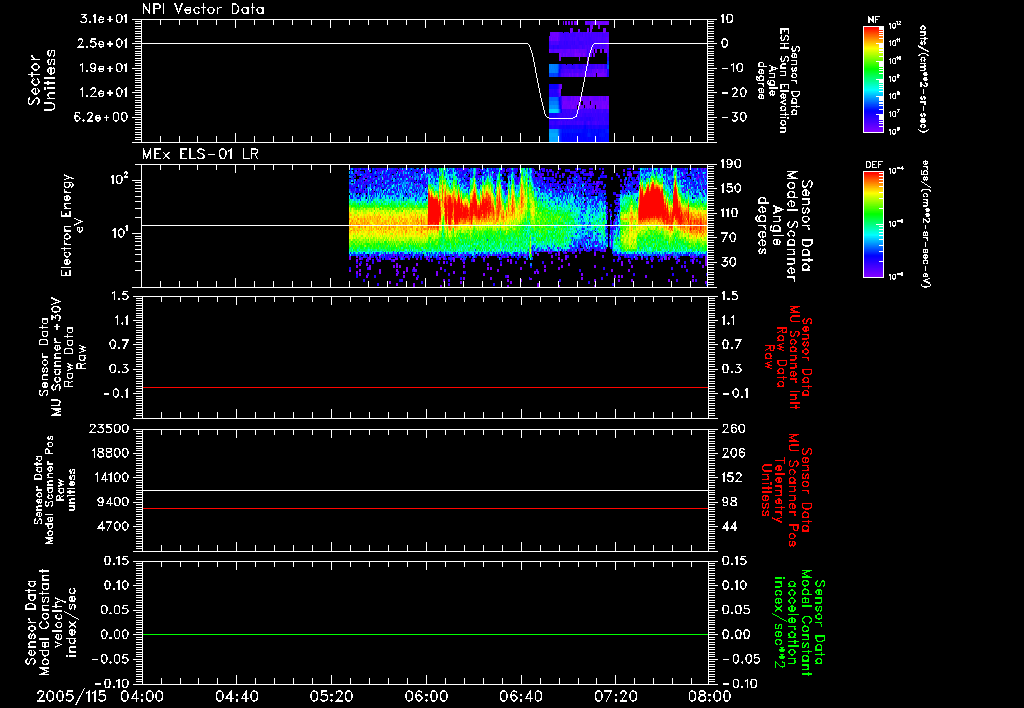Select the 'MEx ELS-01 LR' panel title
The height and width of the screenshot is (708, 1024).
tap(200, 154)
